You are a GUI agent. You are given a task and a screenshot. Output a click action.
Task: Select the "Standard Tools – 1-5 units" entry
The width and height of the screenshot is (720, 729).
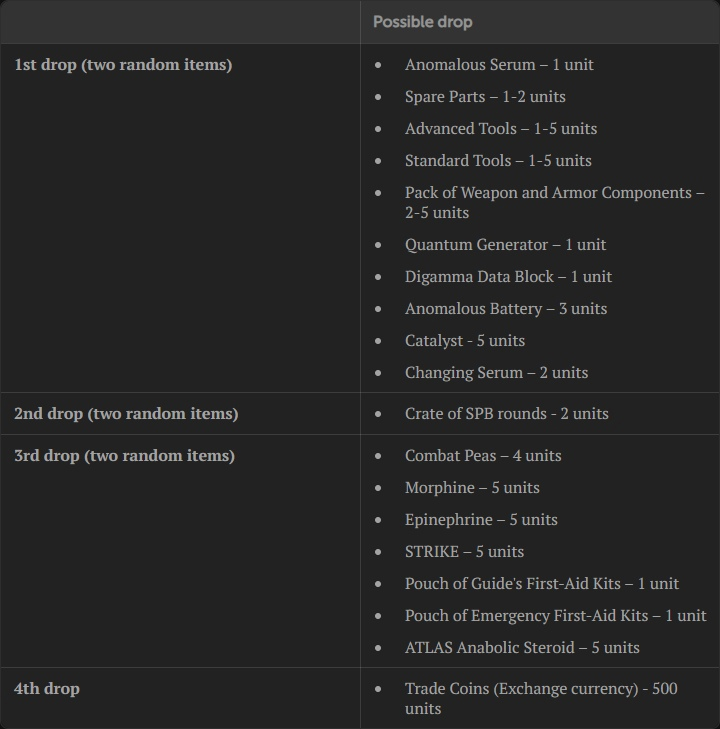tap(498, 161)
